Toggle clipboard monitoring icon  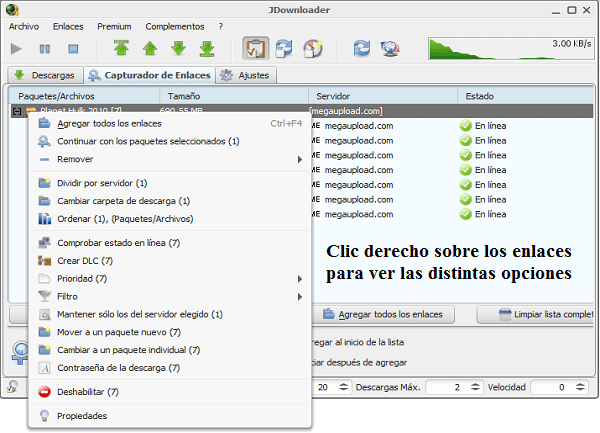point(256,48)
